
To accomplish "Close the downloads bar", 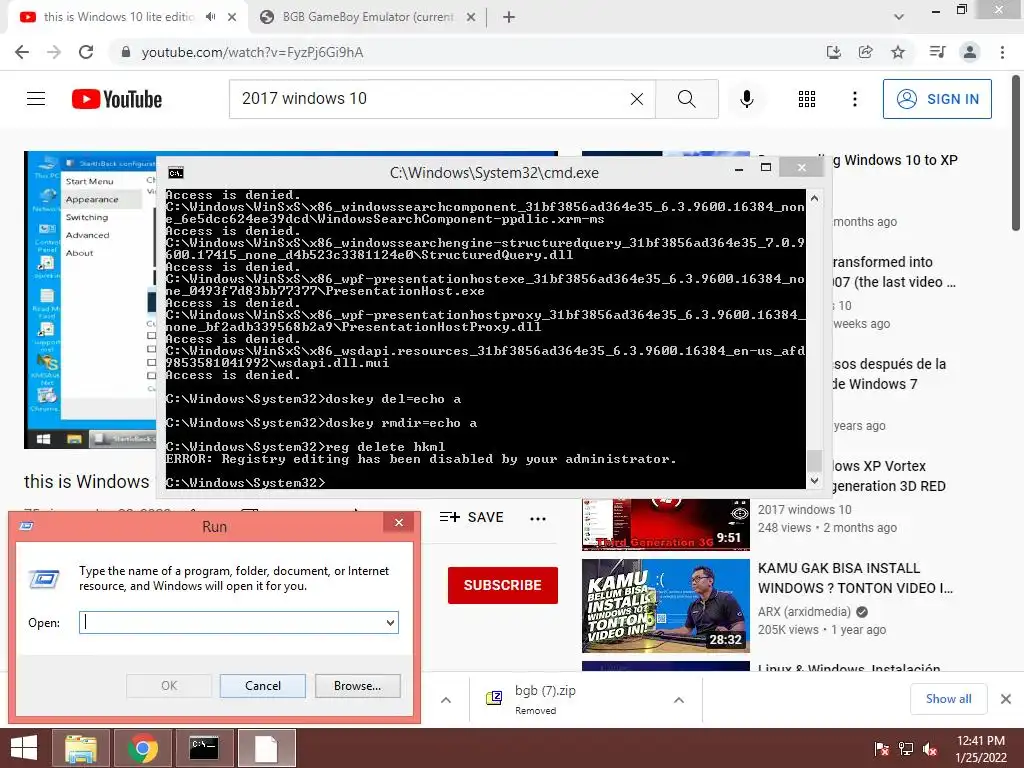I will pos(1006,699).
